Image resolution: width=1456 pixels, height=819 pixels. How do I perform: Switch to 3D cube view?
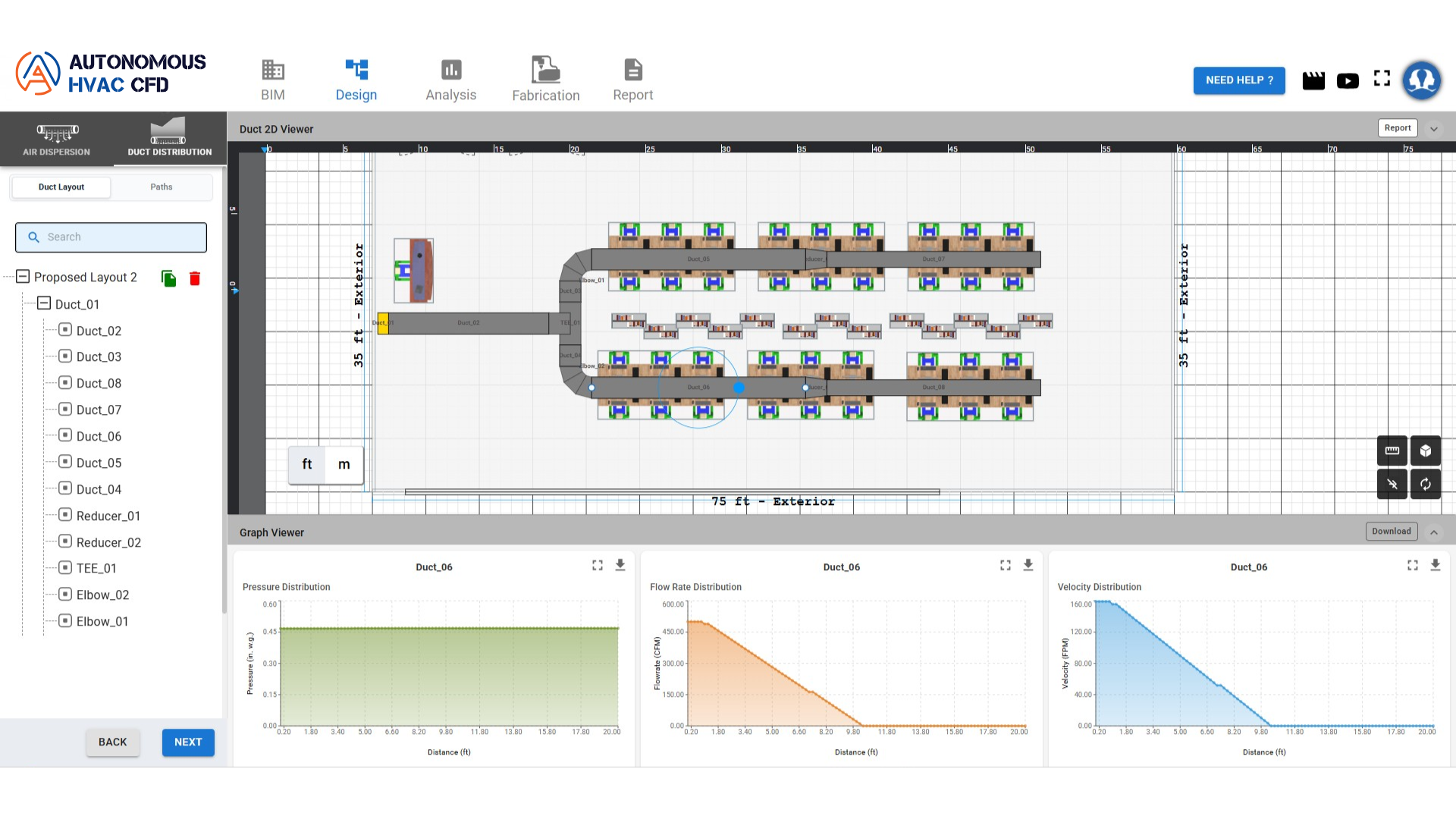[1425, 450]
